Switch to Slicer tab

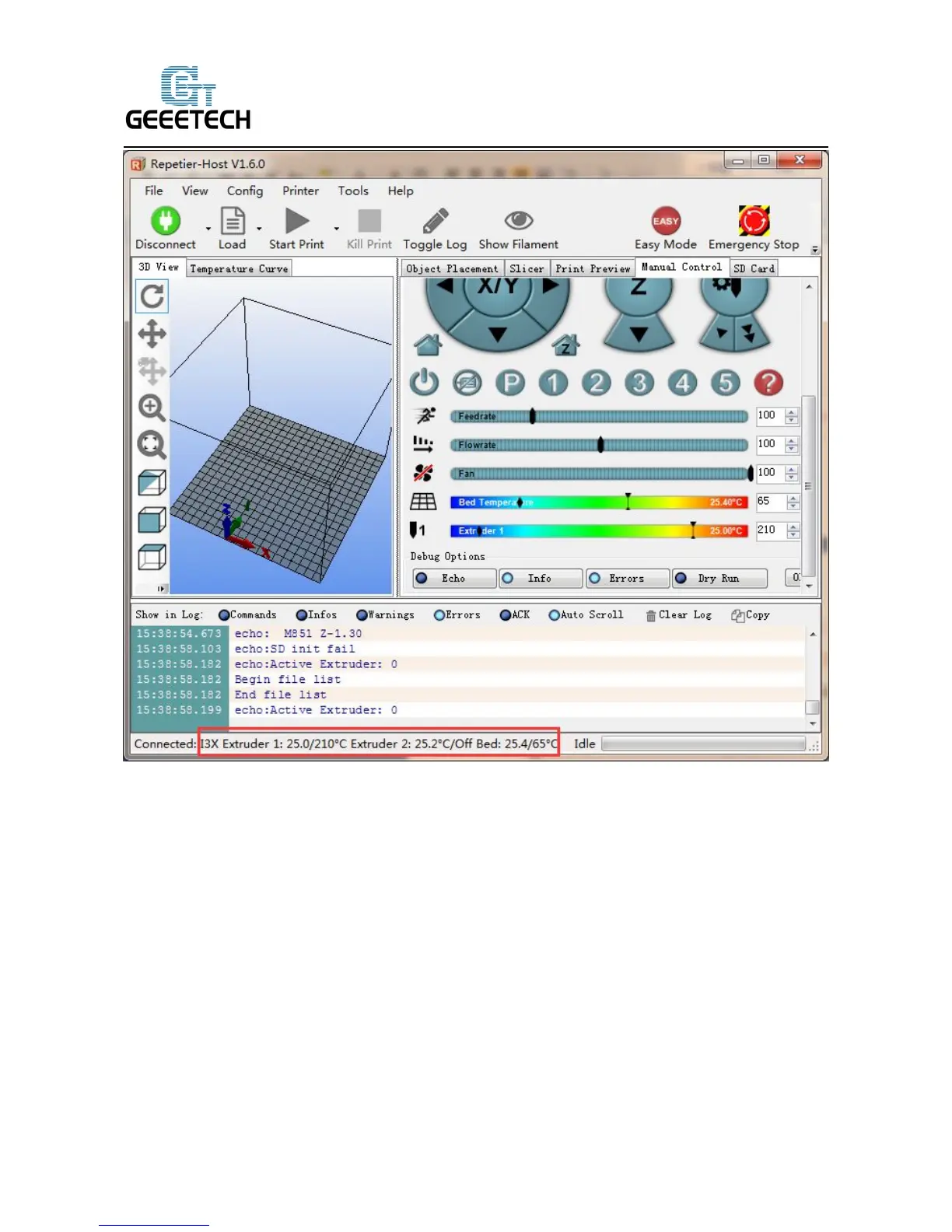527,268
